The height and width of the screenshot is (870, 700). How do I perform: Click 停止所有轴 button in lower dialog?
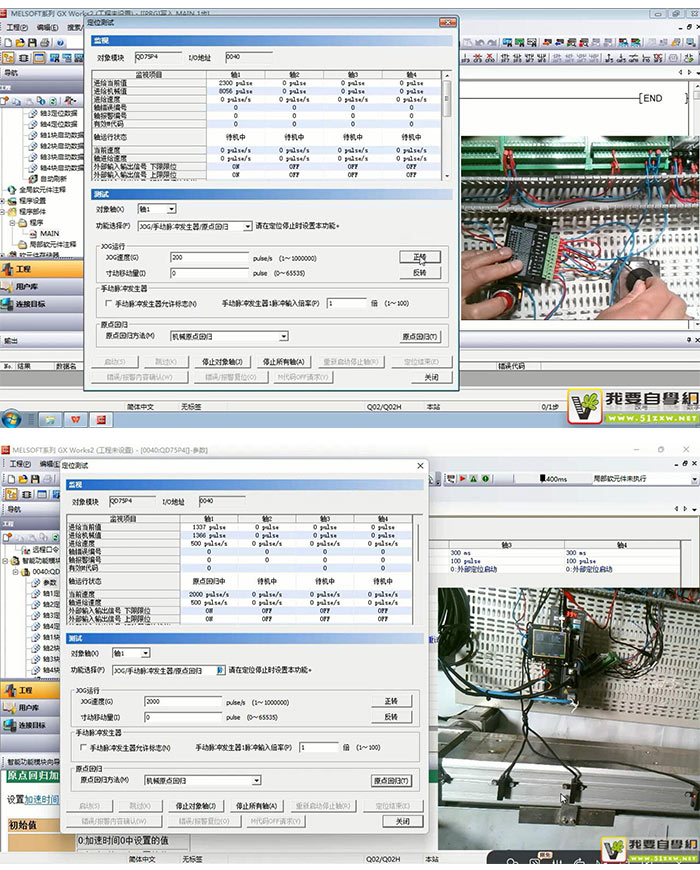[256, 806]
